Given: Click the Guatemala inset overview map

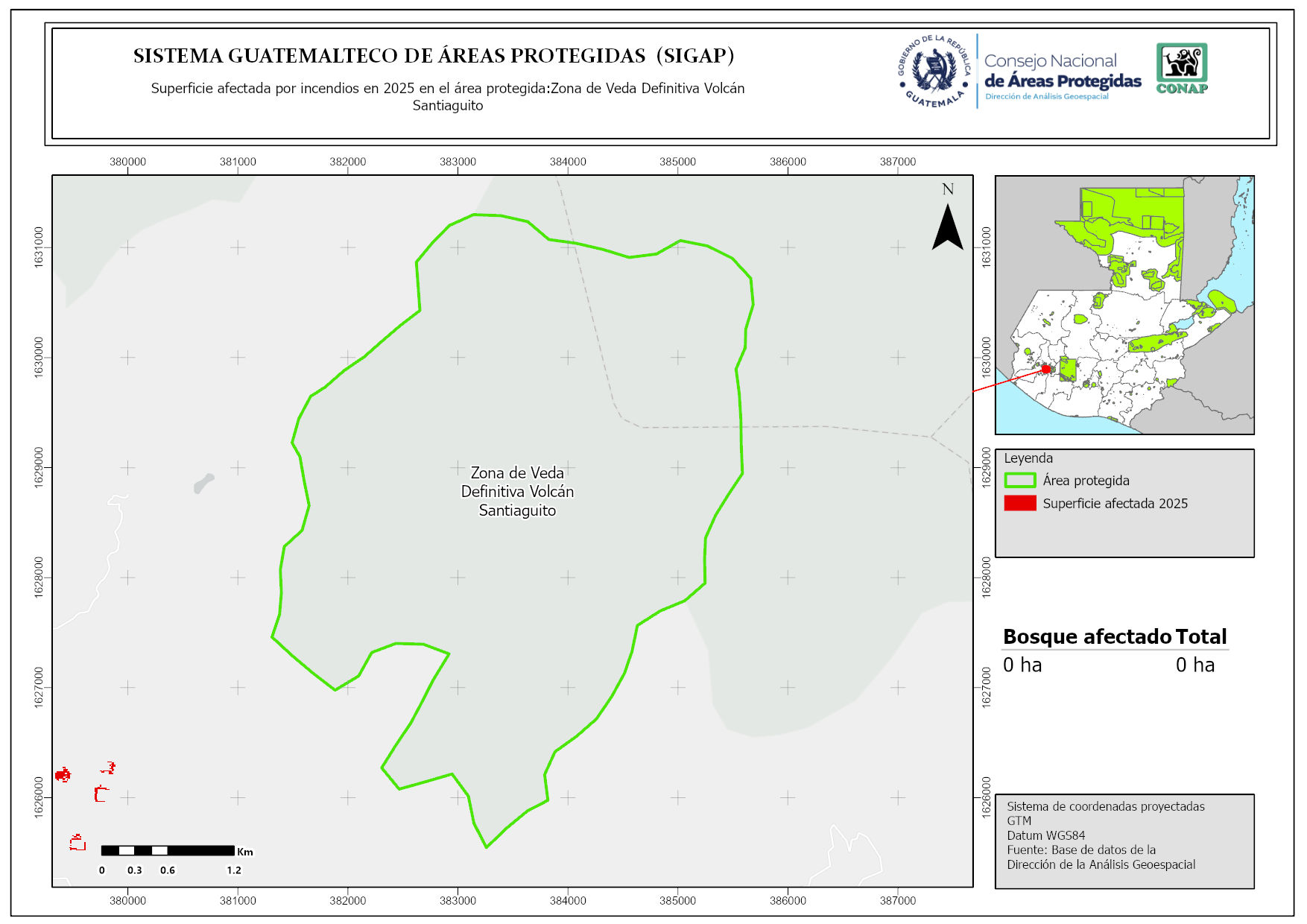Looking at the screenshot, I should (1124, 305).
